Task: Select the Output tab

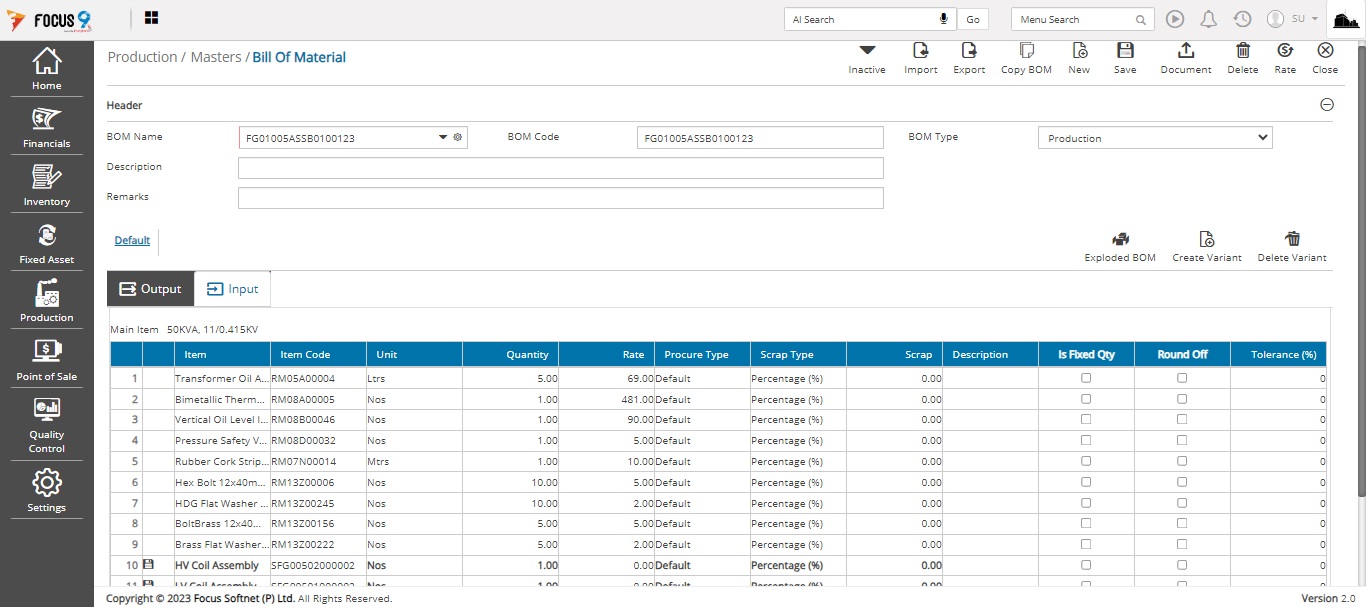Action: coord(150,289)
